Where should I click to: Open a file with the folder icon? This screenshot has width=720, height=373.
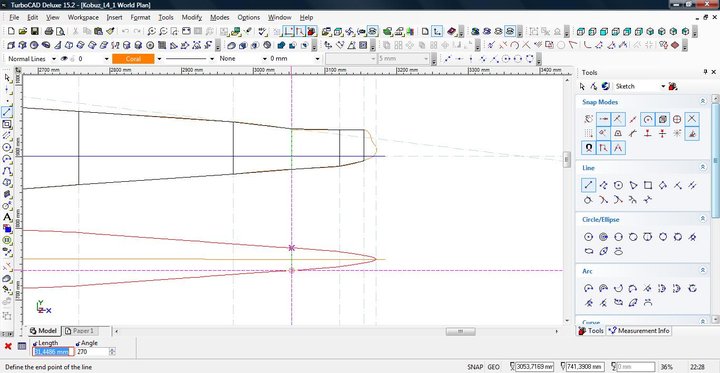point(23,32)
